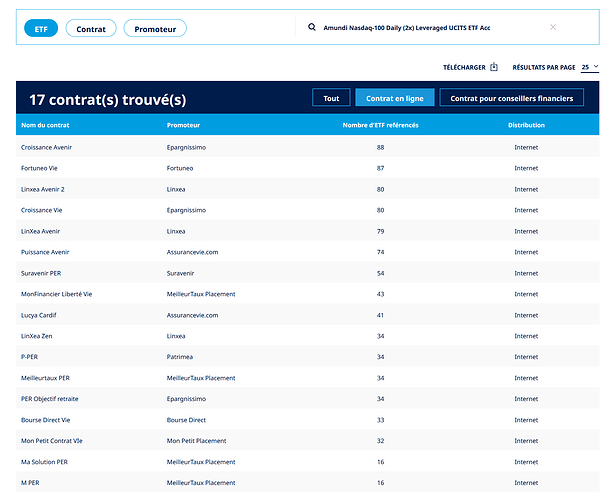Image resolution: width=613 pixels, height=500 pixels.
Task: Click the ETF count 41
Action: tap(380, 315)
